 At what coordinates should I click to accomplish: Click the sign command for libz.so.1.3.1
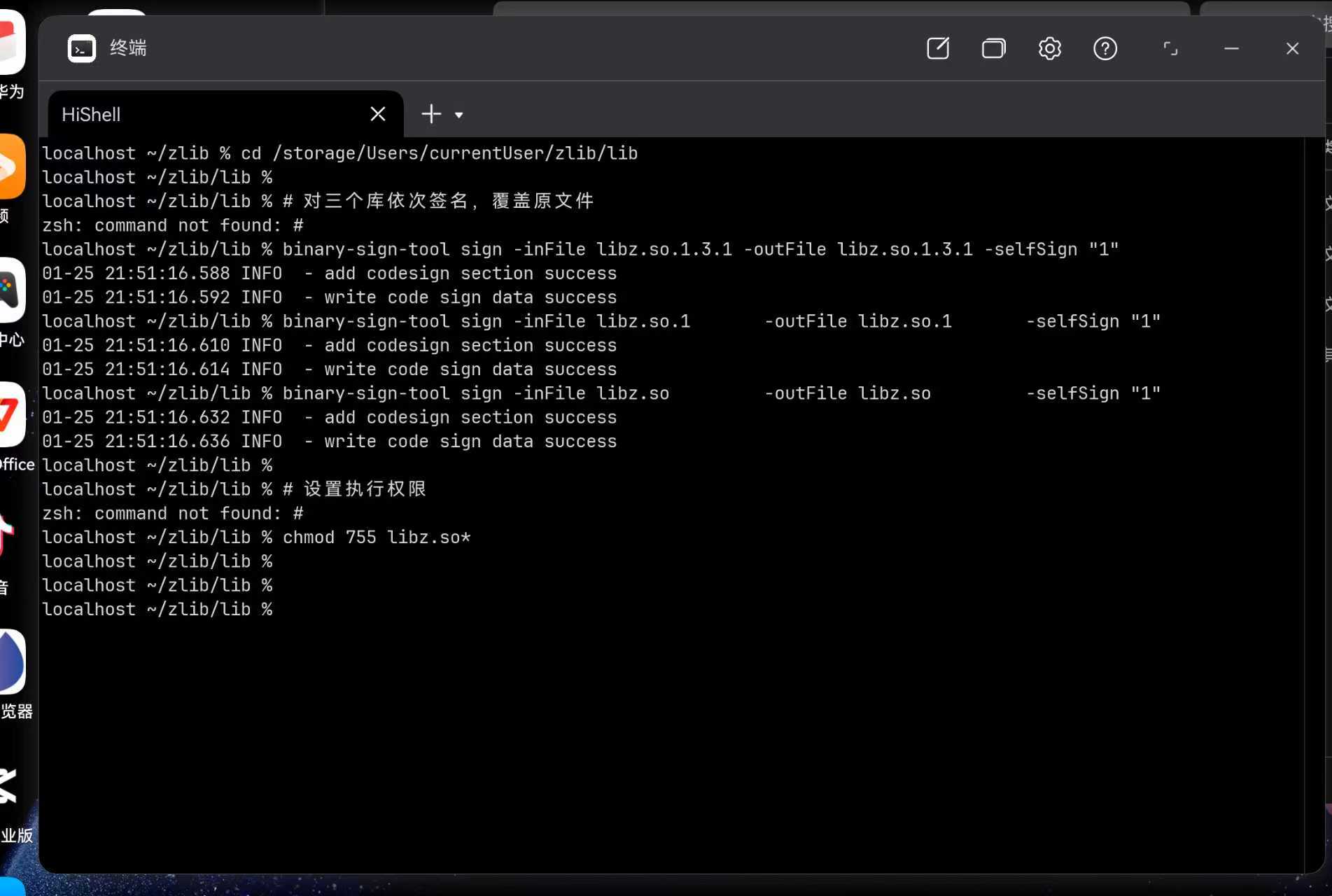click(701, 250)
